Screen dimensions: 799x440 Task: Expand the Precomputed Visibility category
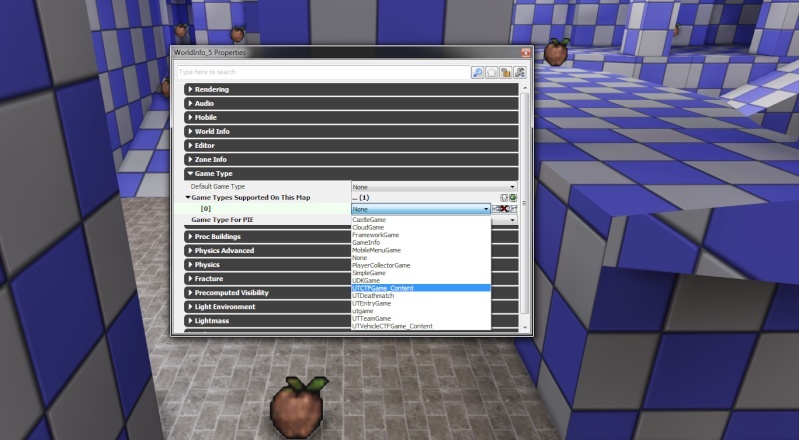click(x=268, y=293)
